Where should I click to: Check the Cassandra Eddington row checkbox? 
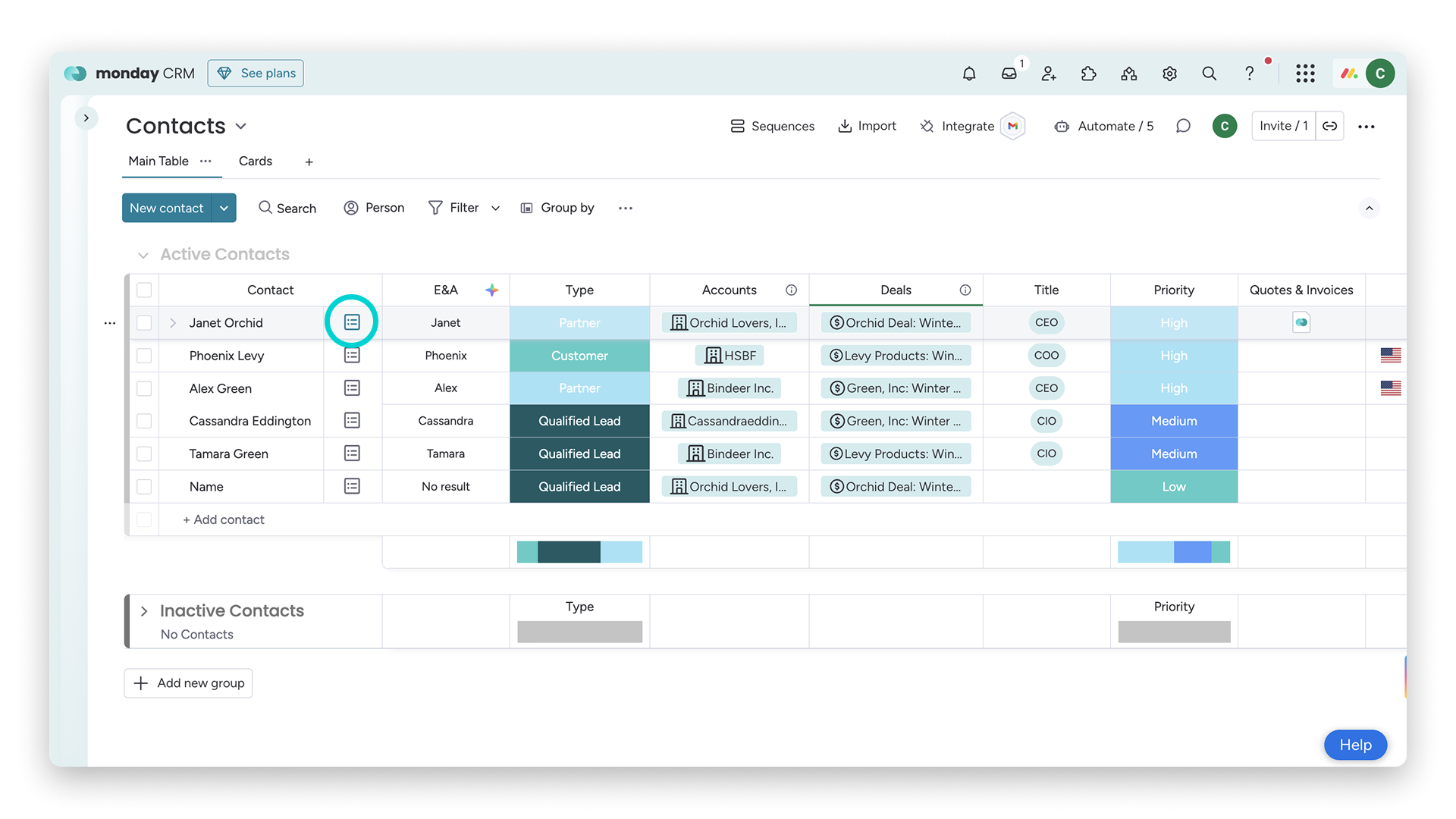[144, 421]
